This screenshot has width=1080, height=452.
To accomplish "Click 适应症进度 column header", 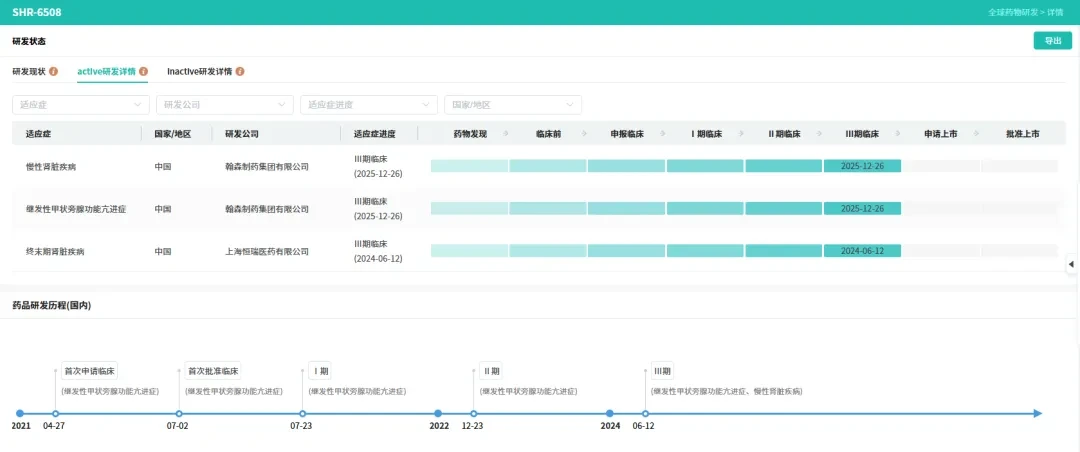I will pyautogui.click(x=375, y=134).
